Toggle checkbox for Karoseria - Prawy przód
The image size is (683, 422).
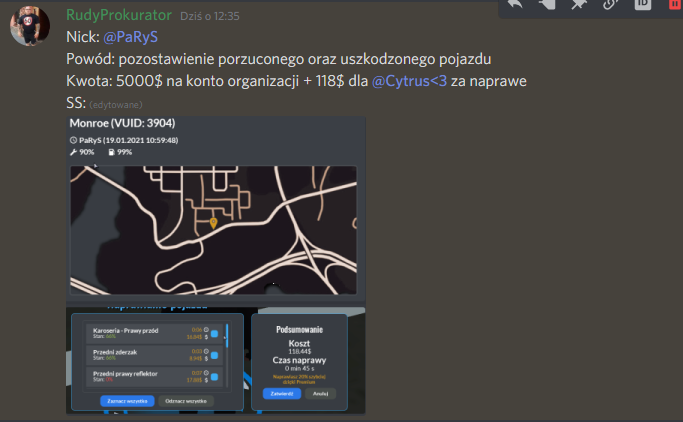(x=214, y=334)
